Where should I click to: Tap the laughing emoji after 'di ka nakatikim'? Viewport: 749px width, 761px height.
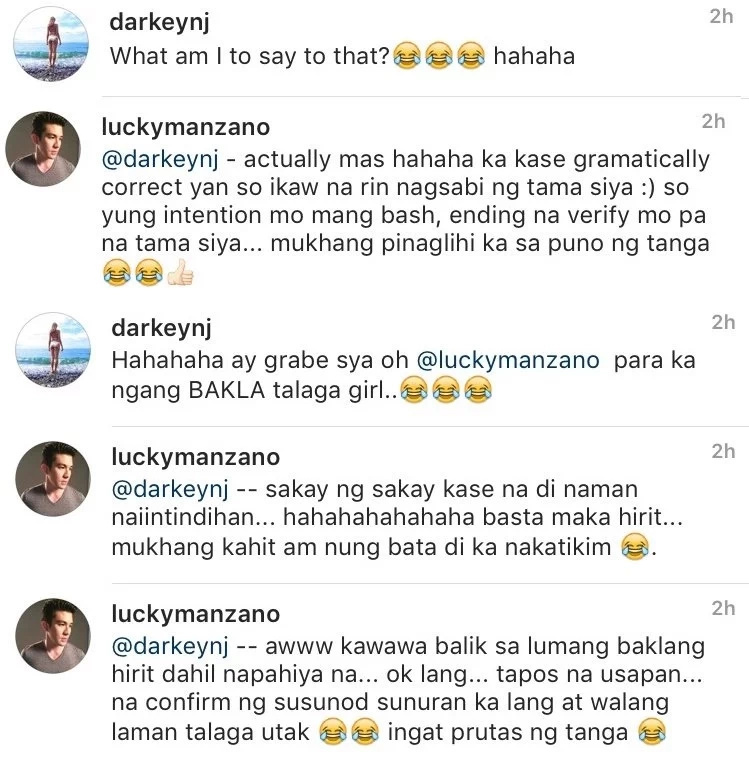635,546
